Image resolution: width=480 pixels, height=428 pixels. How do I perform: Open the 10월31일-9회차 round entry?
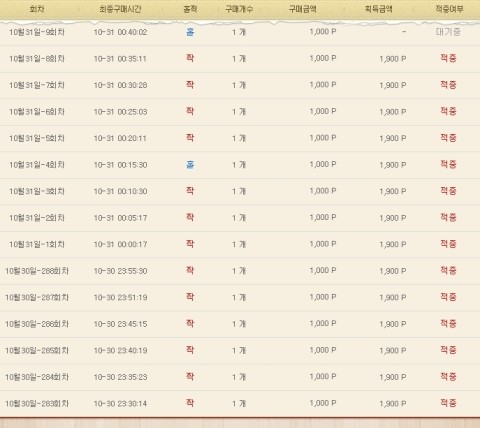(37, 32)
